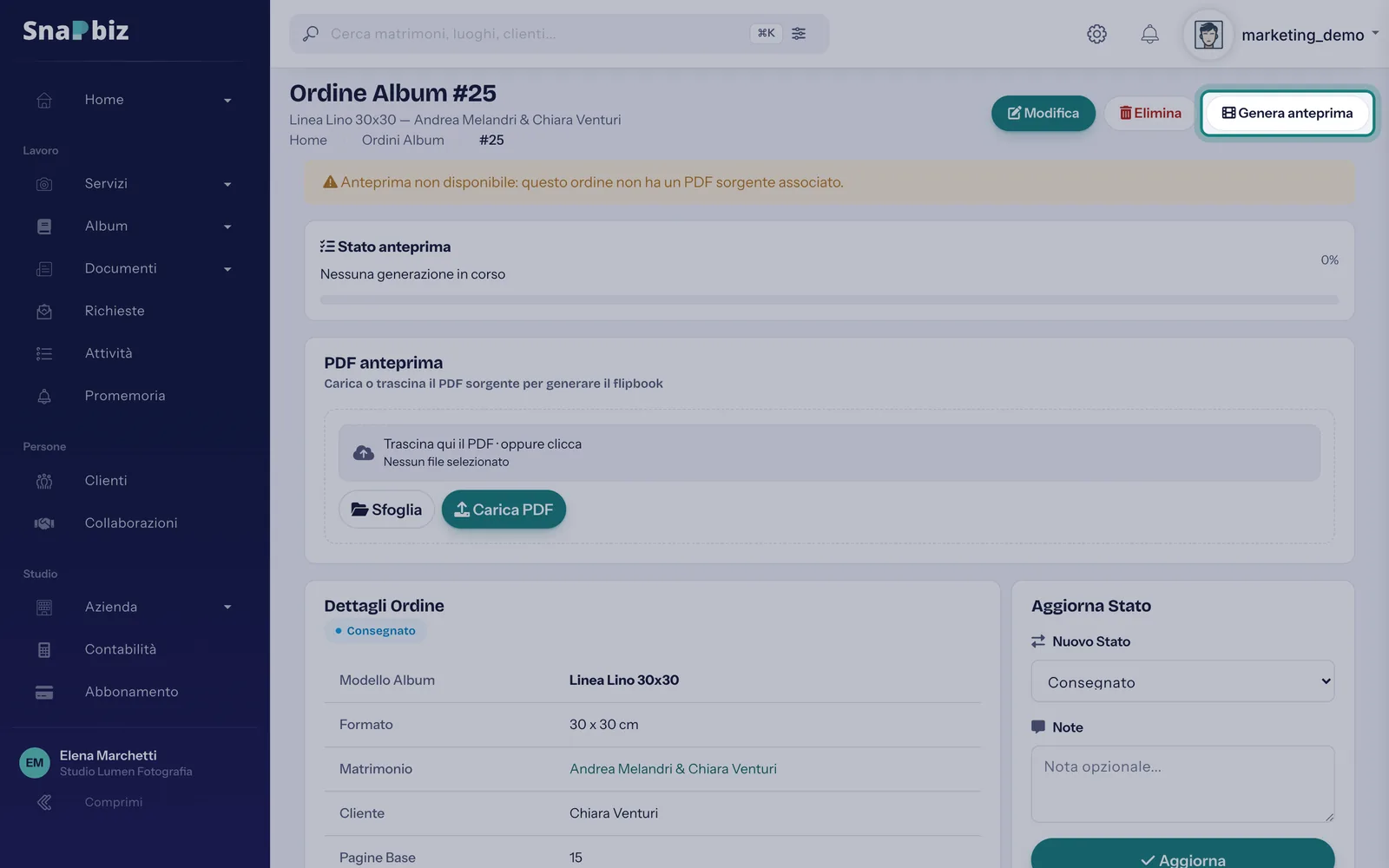Click the Sfoglia browse button

386,510
